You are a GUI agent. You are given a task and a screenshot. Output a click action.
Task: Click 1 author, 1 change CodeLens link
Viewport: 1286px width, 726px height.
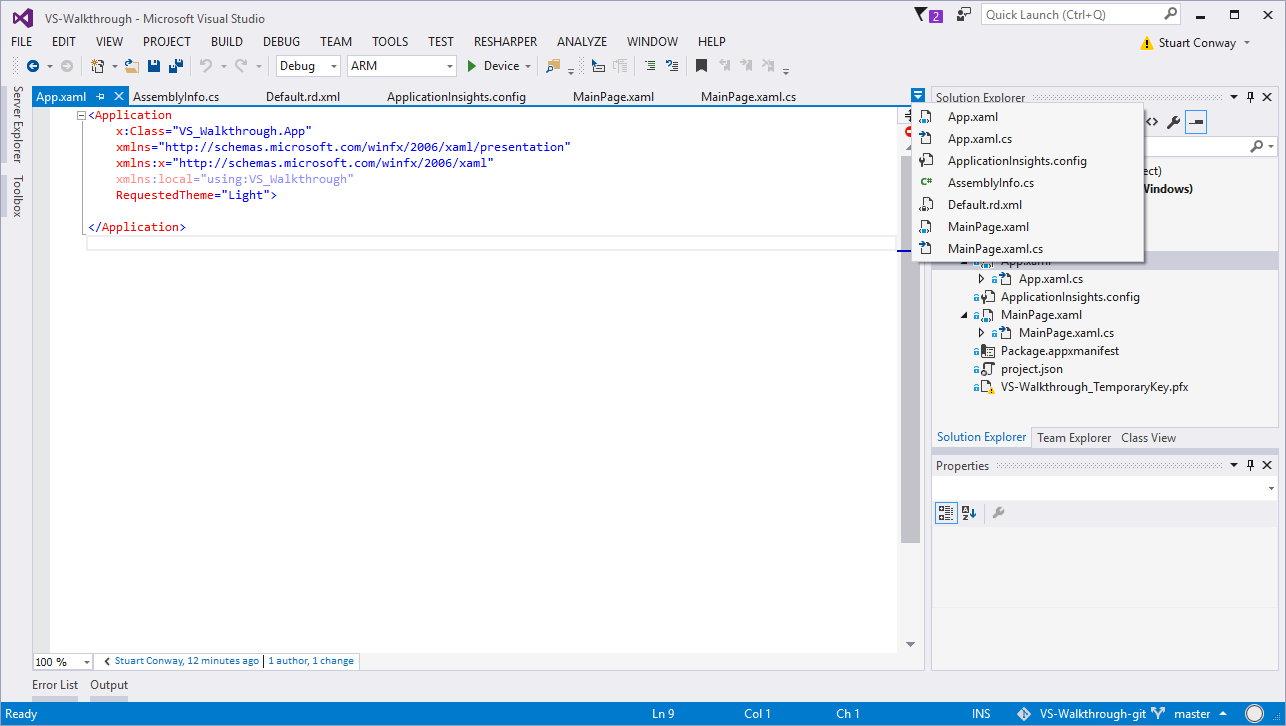click(311, 661)
